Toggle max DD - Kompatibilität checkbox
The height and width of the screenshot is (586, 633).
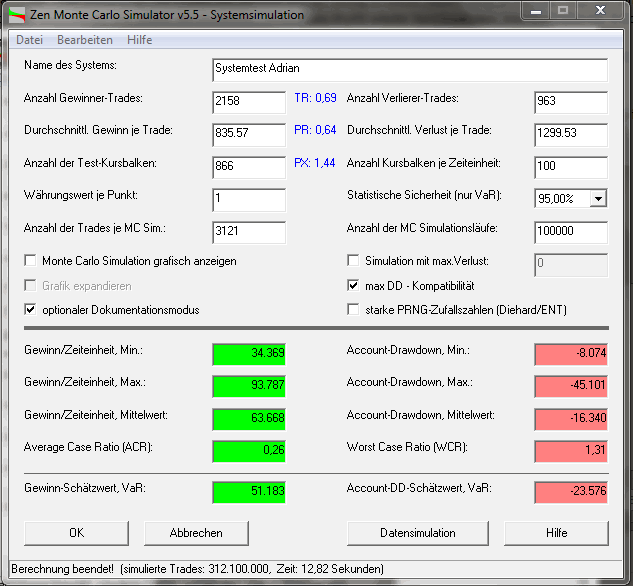(353, 286)
